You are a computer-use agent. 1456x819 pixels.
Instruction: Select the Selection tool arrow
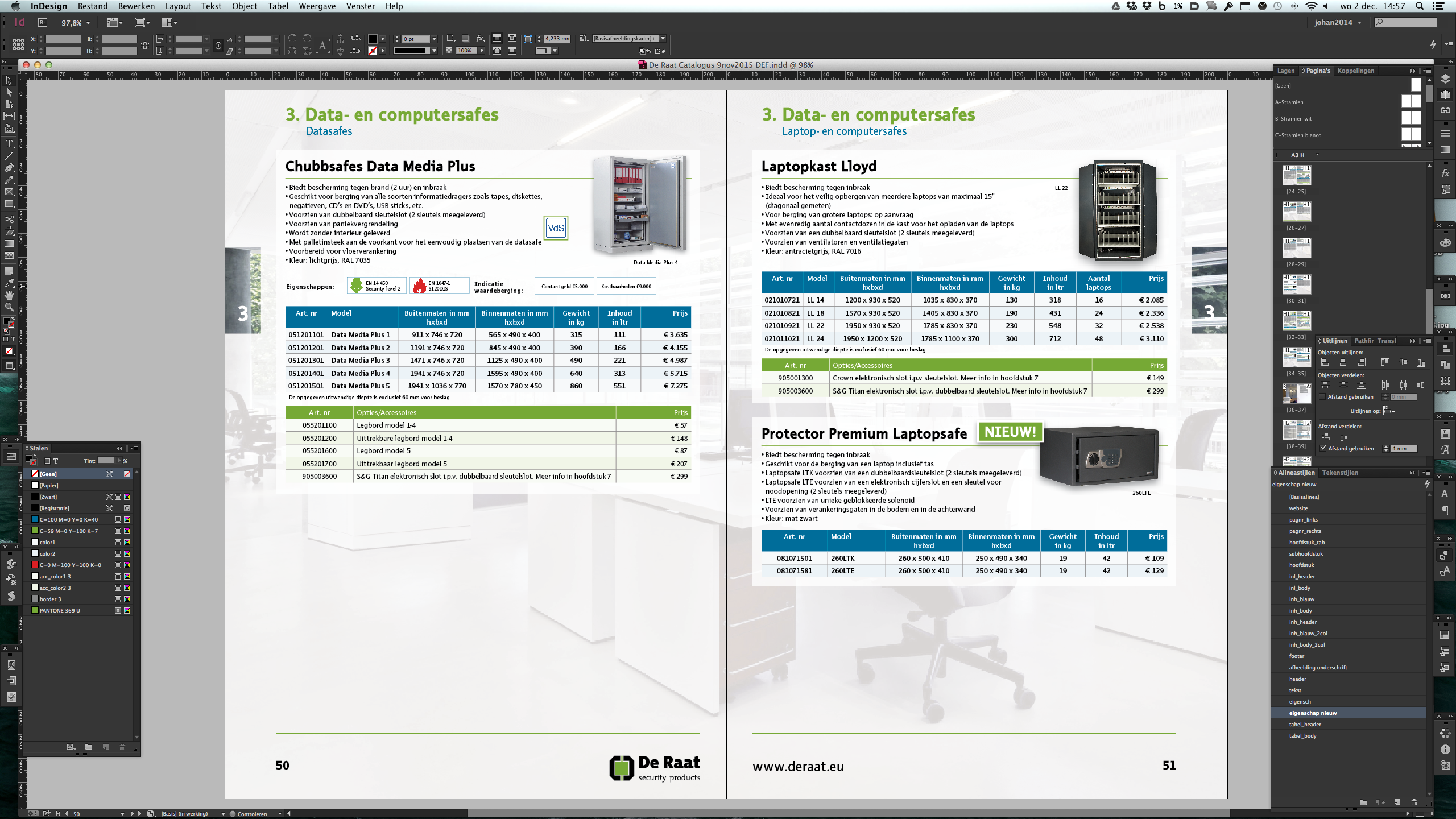[9, 80]
